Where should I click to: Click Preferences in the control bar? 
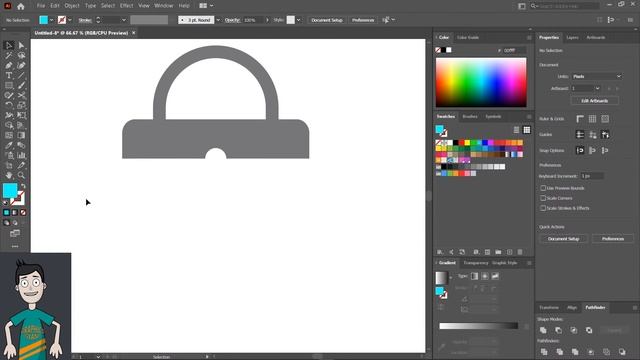(x=363, y=20)
